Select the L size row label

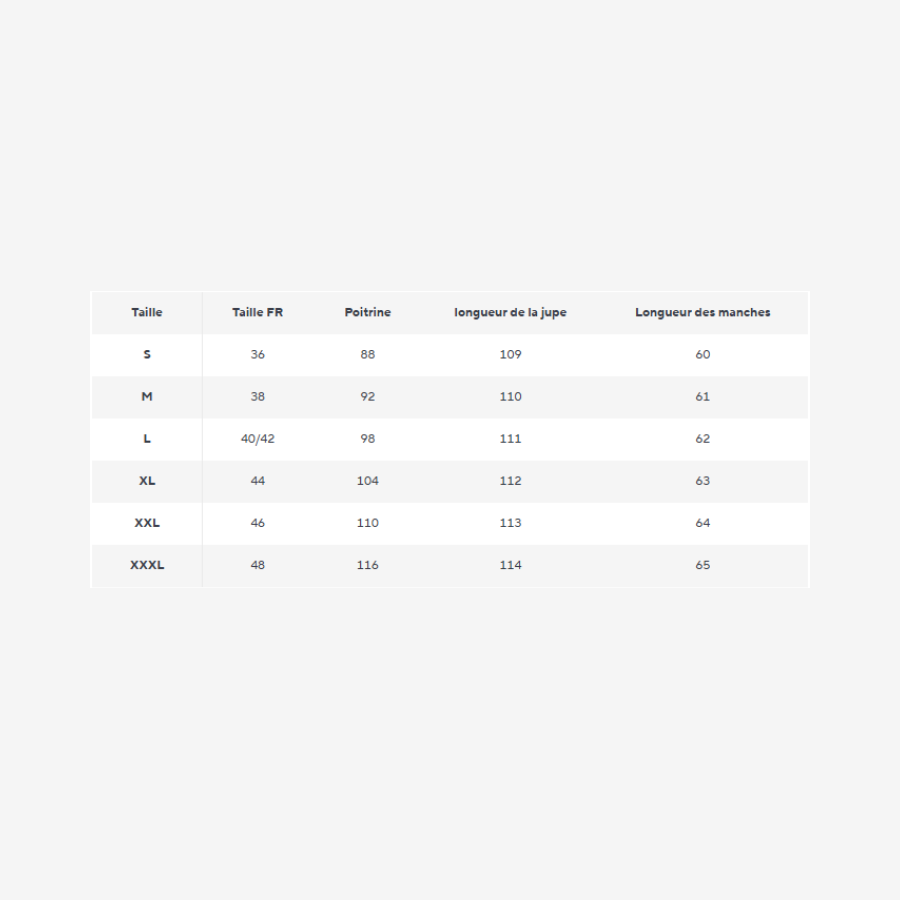point(147,438)
